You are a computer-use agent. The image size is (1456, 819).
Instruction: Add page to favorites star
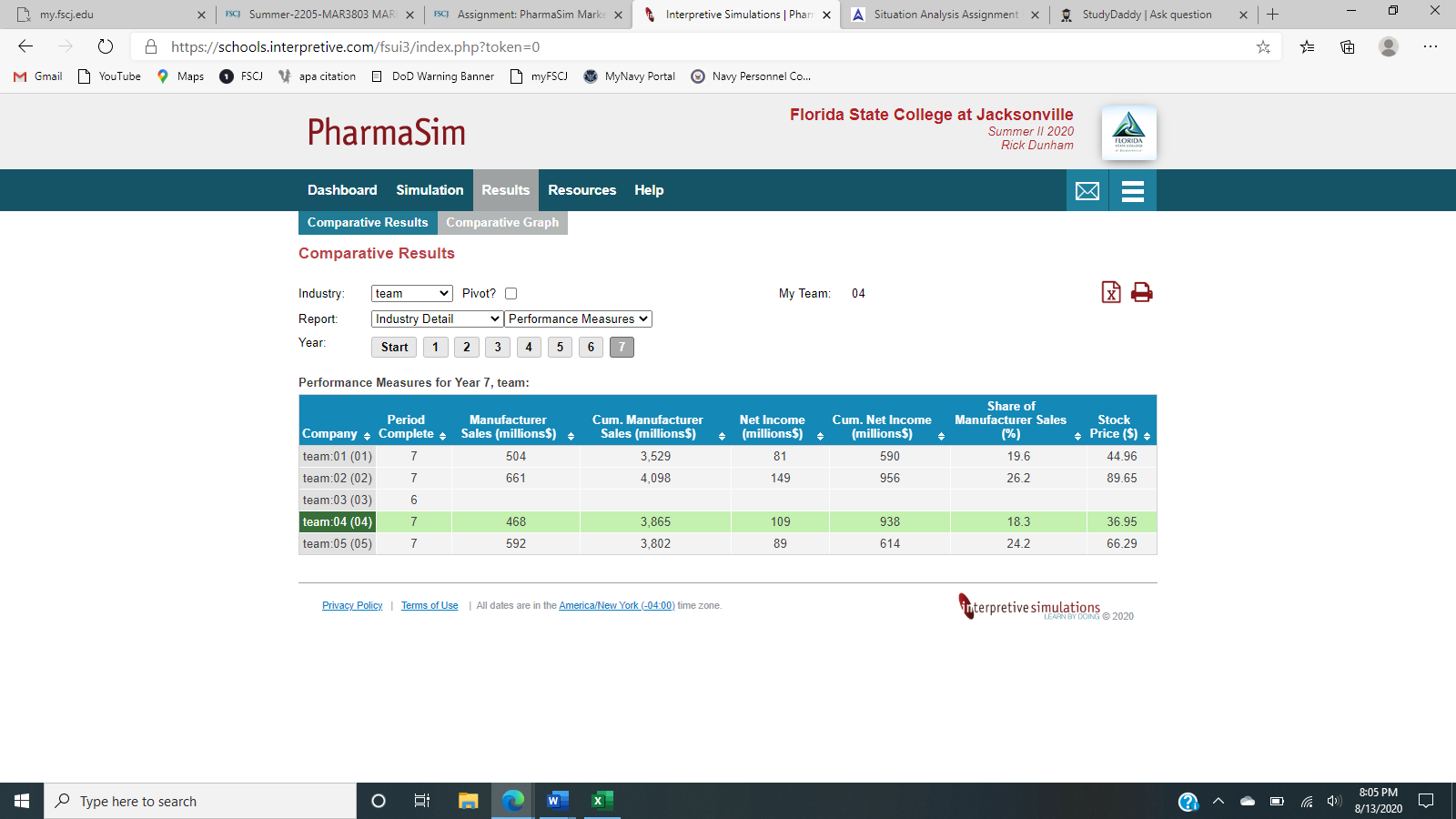(1263, 47)
